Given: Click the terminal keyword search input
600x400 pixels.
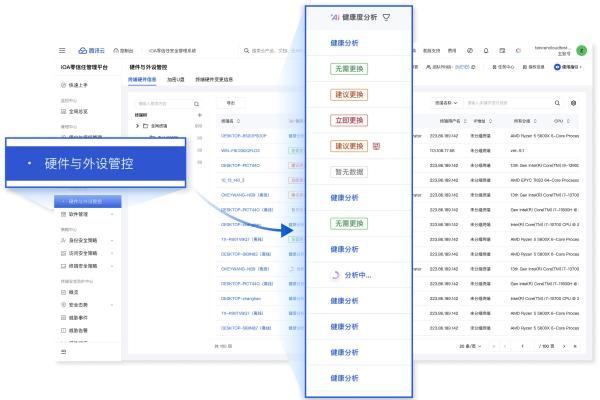Looking at the screenshot, I should (x=507, y=103).
